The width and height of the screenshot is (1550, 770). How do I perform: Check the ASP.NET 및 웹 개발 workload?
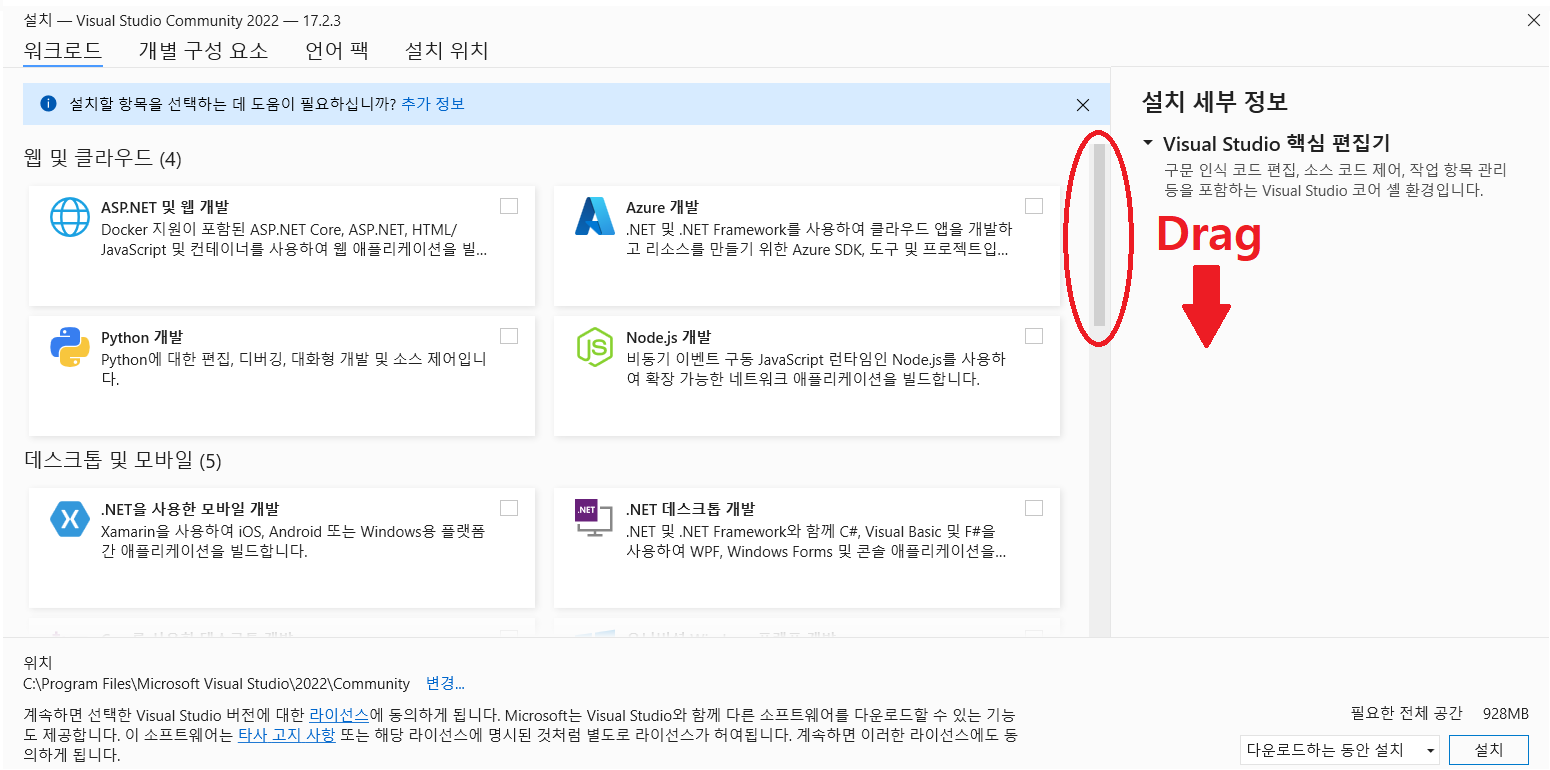[x=509, y=206]
